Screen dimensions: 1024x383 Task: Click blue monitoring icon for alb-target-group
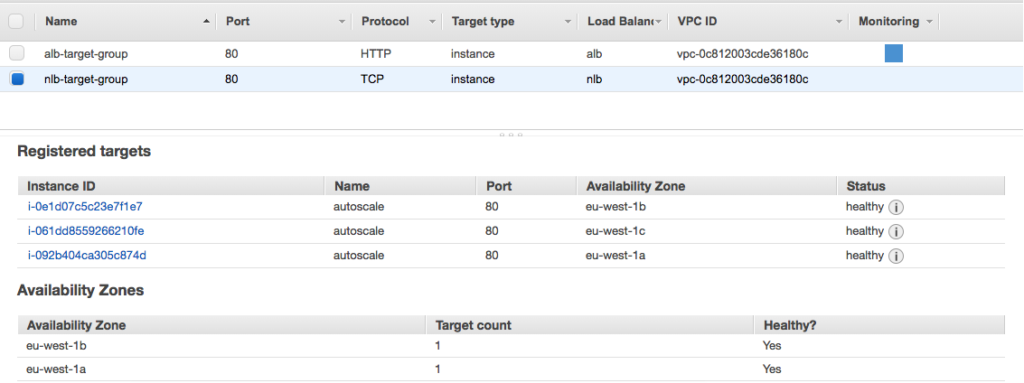pyautogui.click(x=893, y=54)
